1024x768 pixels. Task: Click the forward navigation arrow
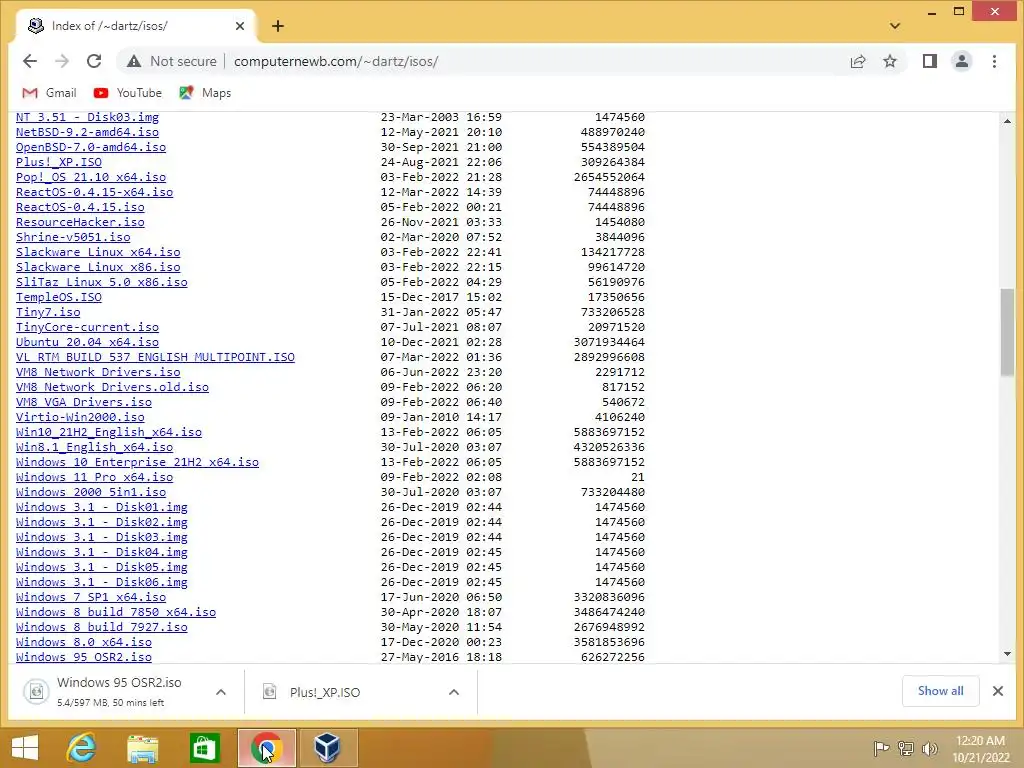[62, 61]
